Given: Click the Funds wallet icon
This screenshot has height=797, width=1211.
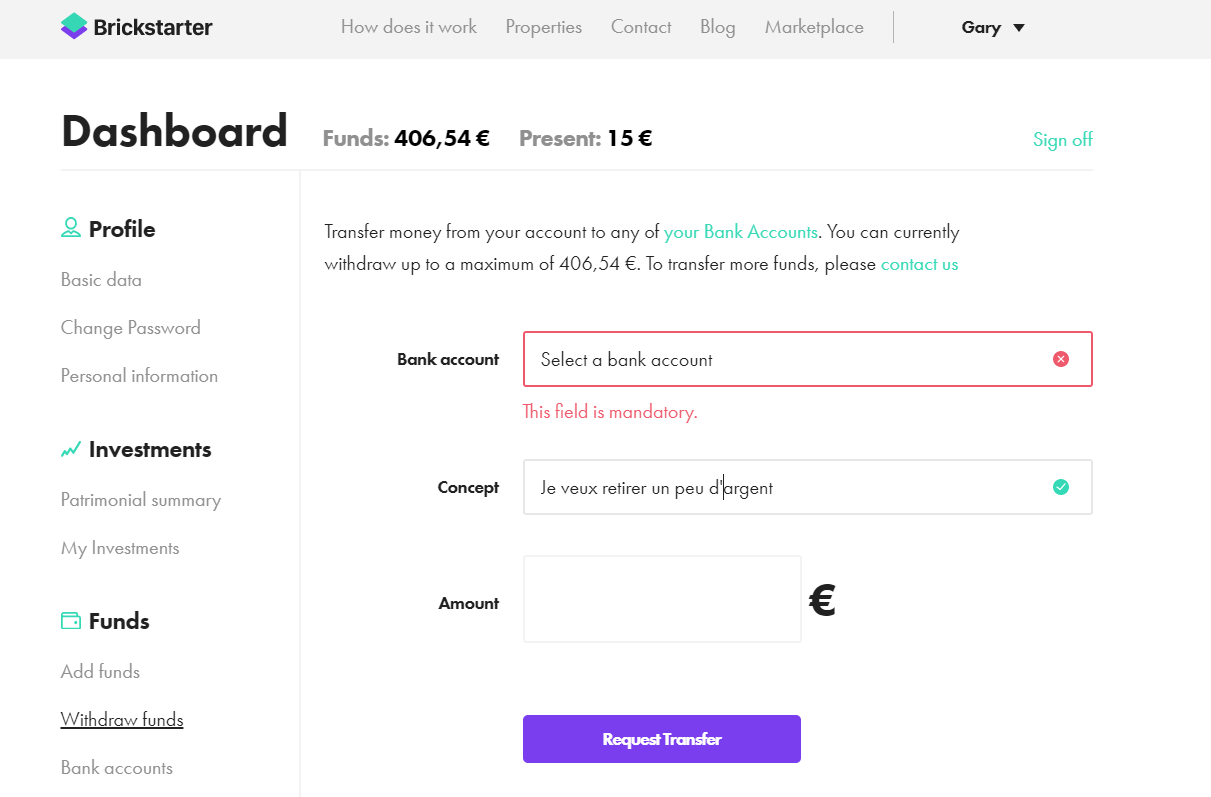Looking at the screenshot, I should pos(71,621).
